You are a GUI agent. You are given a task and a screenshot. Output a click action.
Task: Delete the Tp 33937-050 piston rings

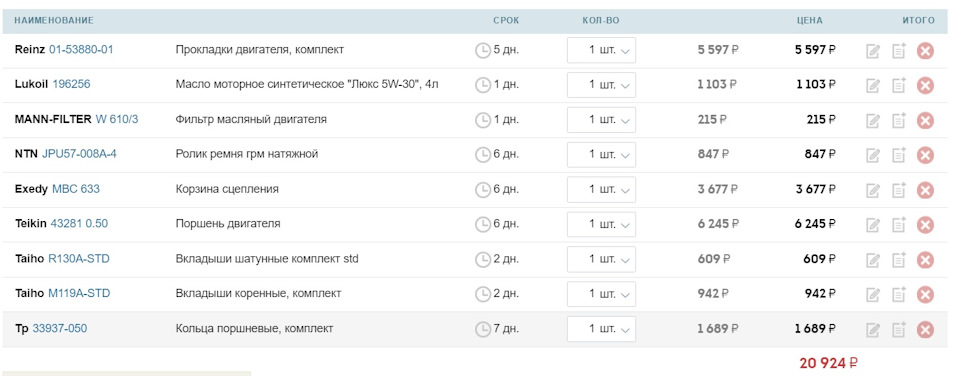click(925, 330)
